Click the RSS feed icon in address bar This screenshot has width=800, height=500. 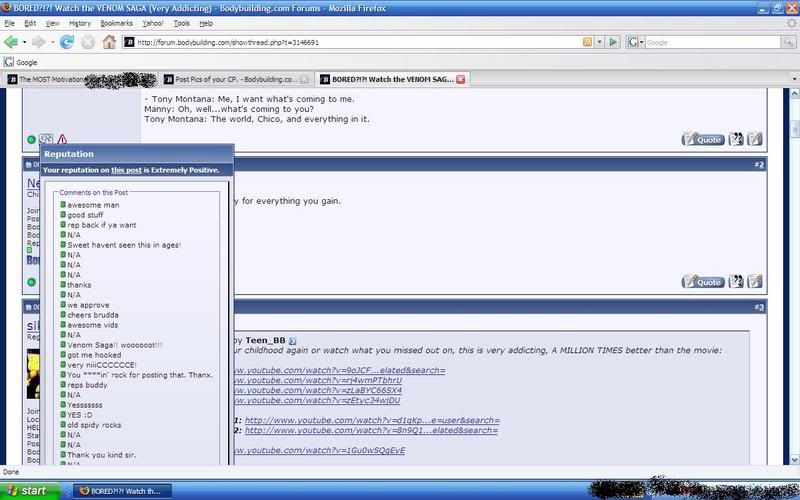(x=587, y=42)
